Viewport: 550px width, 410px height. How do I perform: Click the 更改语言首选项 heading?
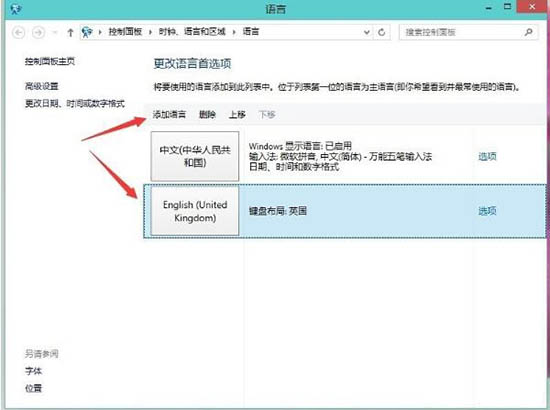tap(192, 63)
